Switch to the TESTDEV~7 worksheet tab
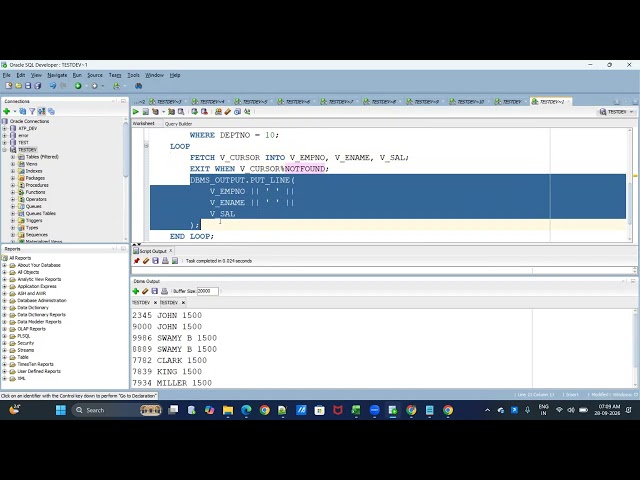The image size is (640, 480). coord(338,101)
